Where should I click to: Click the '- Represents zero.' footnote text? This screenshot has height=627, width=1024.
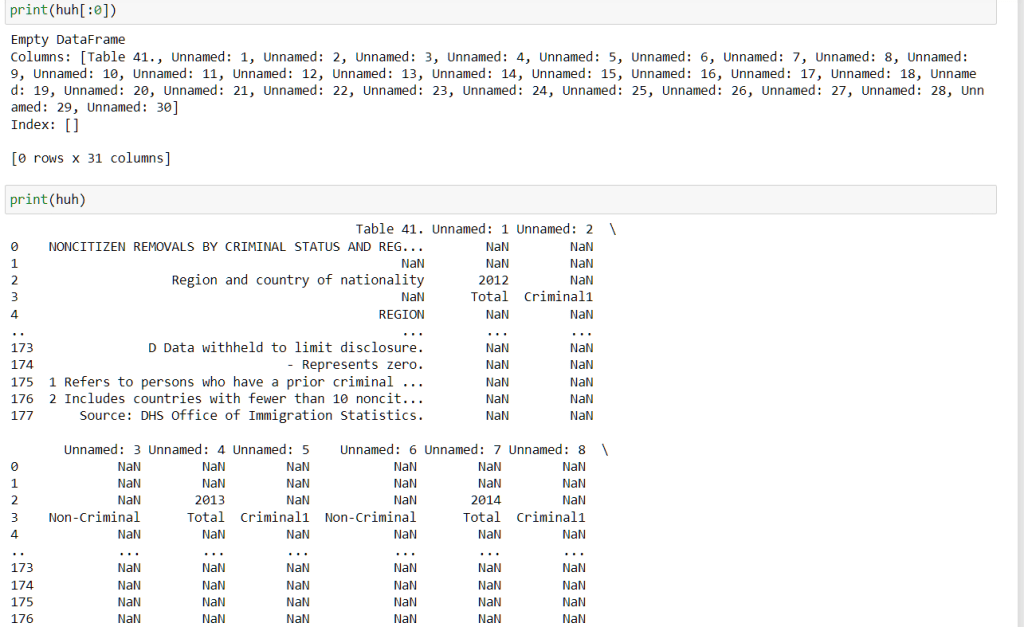coord(362,365)
